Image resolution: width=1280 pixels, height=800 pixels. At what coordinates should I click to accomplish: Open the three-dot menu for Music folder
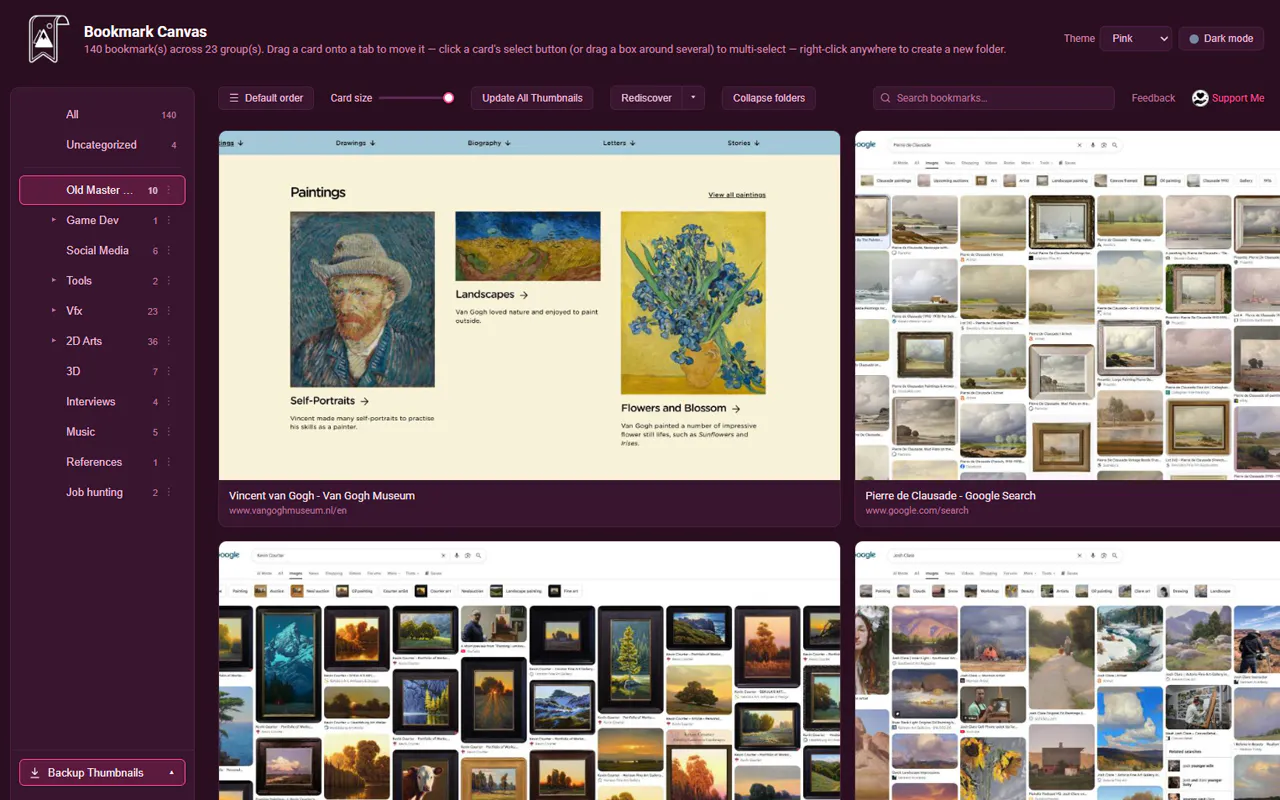[168, 432]
